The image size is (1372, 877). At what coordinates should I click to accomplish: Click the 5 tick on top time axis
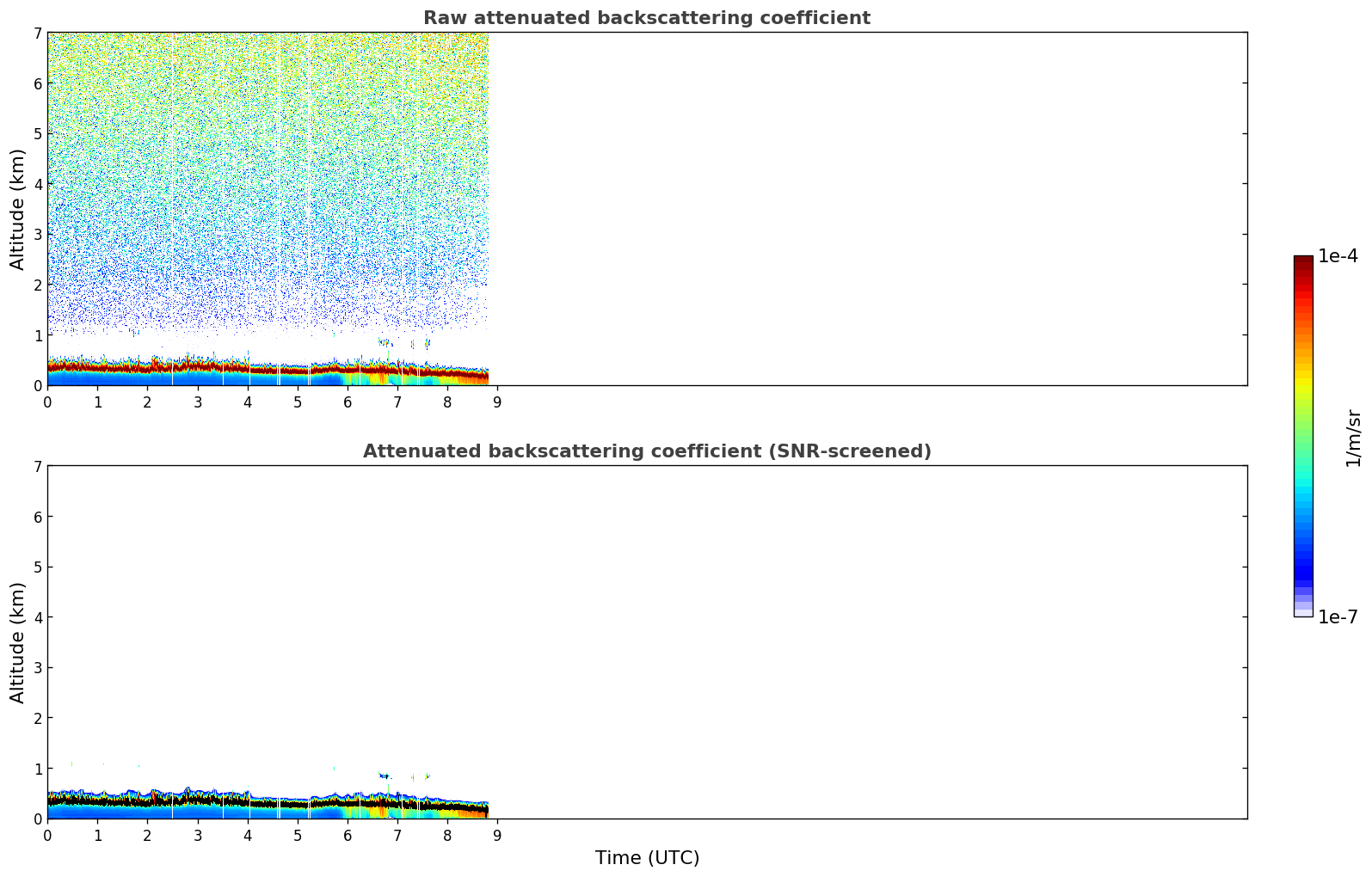pyautogui.click(x=298, y=402)
